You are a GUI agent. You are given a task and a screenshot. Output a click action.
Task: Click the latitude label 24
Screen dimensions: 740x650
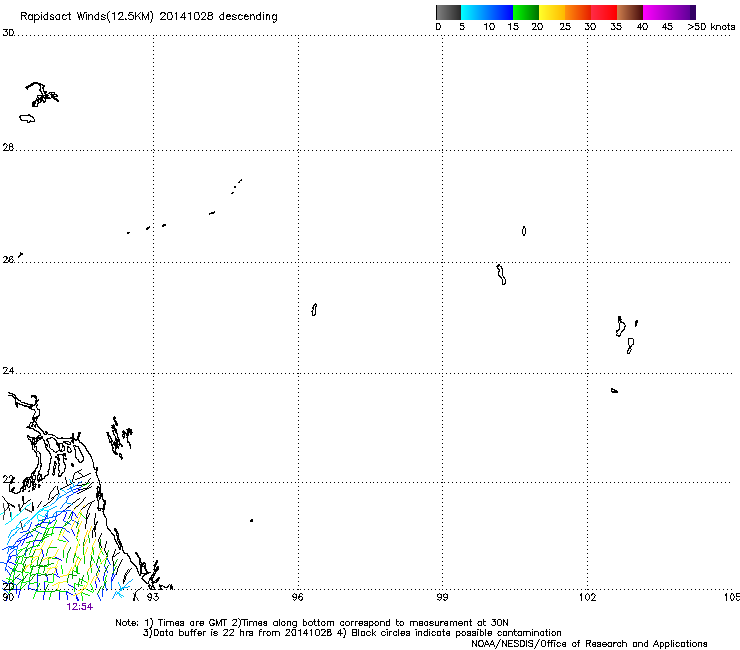[8, 371]
